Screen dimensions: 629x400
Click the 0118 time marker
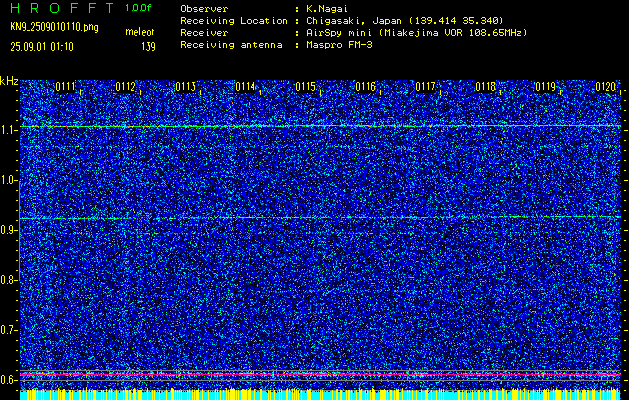[x=485, y=87]
